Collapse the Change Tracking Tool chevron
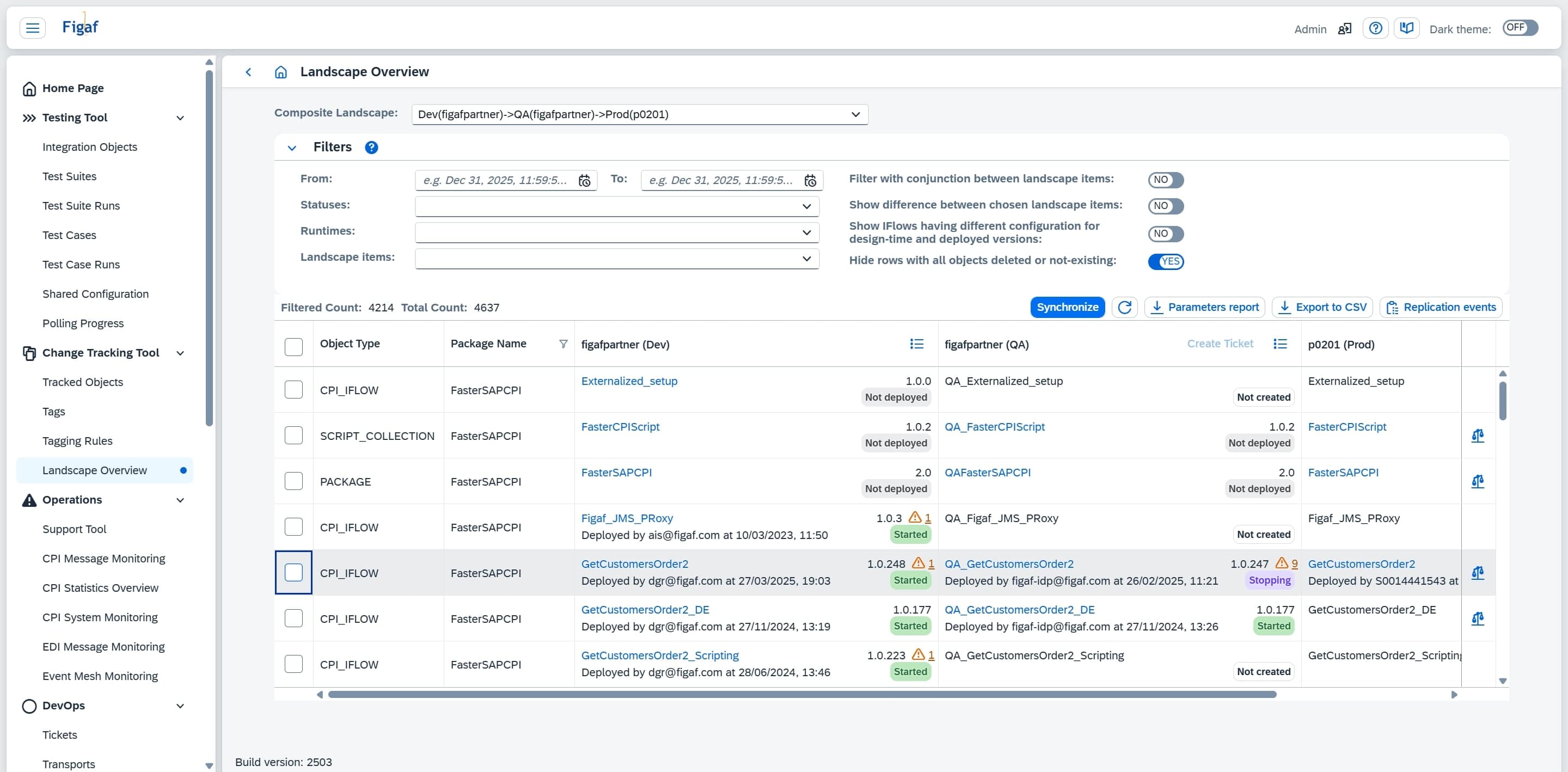The height and width of the screenshot is (772, 1568). tap(180, 353)
